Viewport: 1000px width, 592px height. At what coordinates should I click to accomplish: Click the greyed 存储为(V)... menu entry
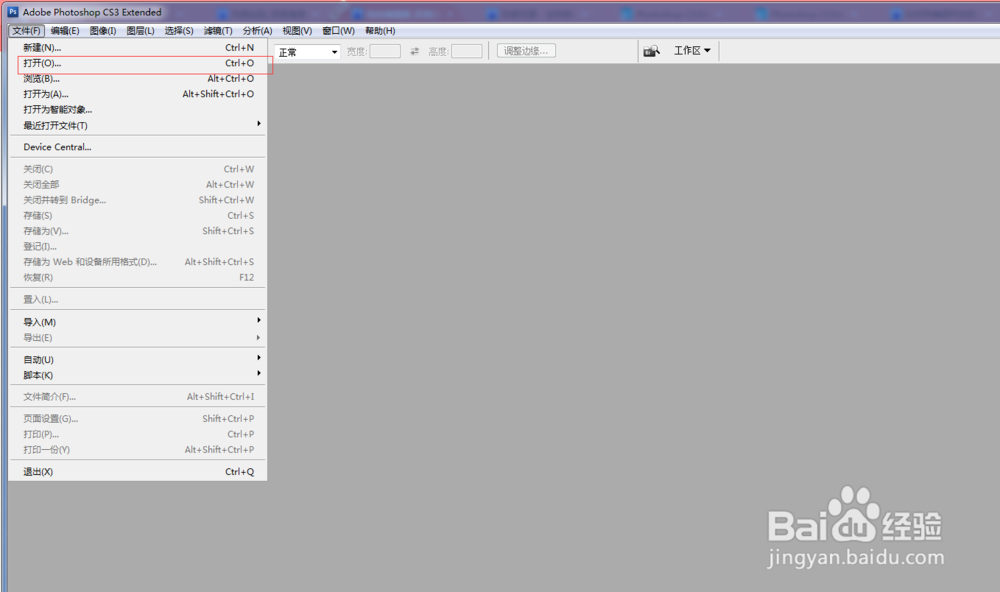point(138,231)
